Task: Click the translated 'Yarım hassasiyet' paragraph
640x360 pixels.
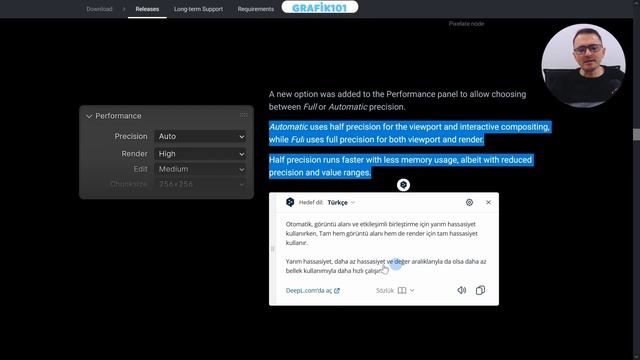Action: tap(386, 266)
